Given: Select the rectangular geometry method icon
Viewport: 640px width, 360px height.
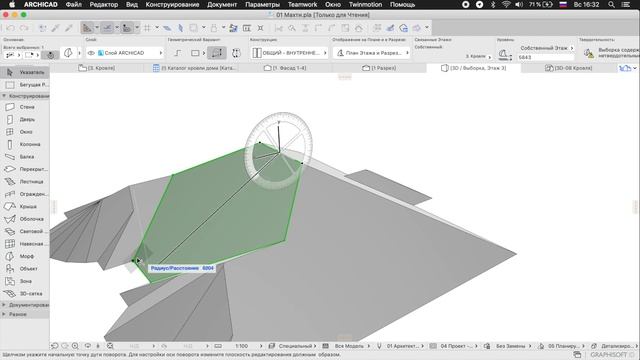Looking at the screenshot, I should (x=196, y=53).
